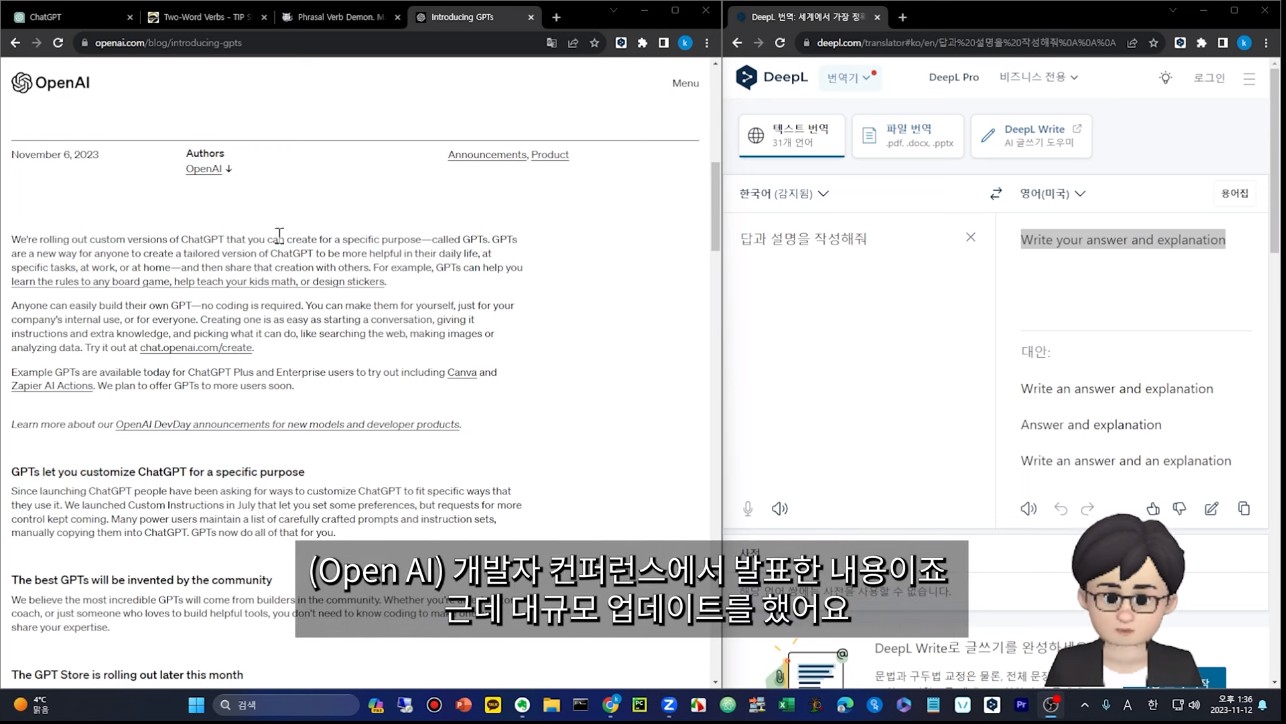
Task: Open a new tab in the OpenAI window
Action: 556,17
